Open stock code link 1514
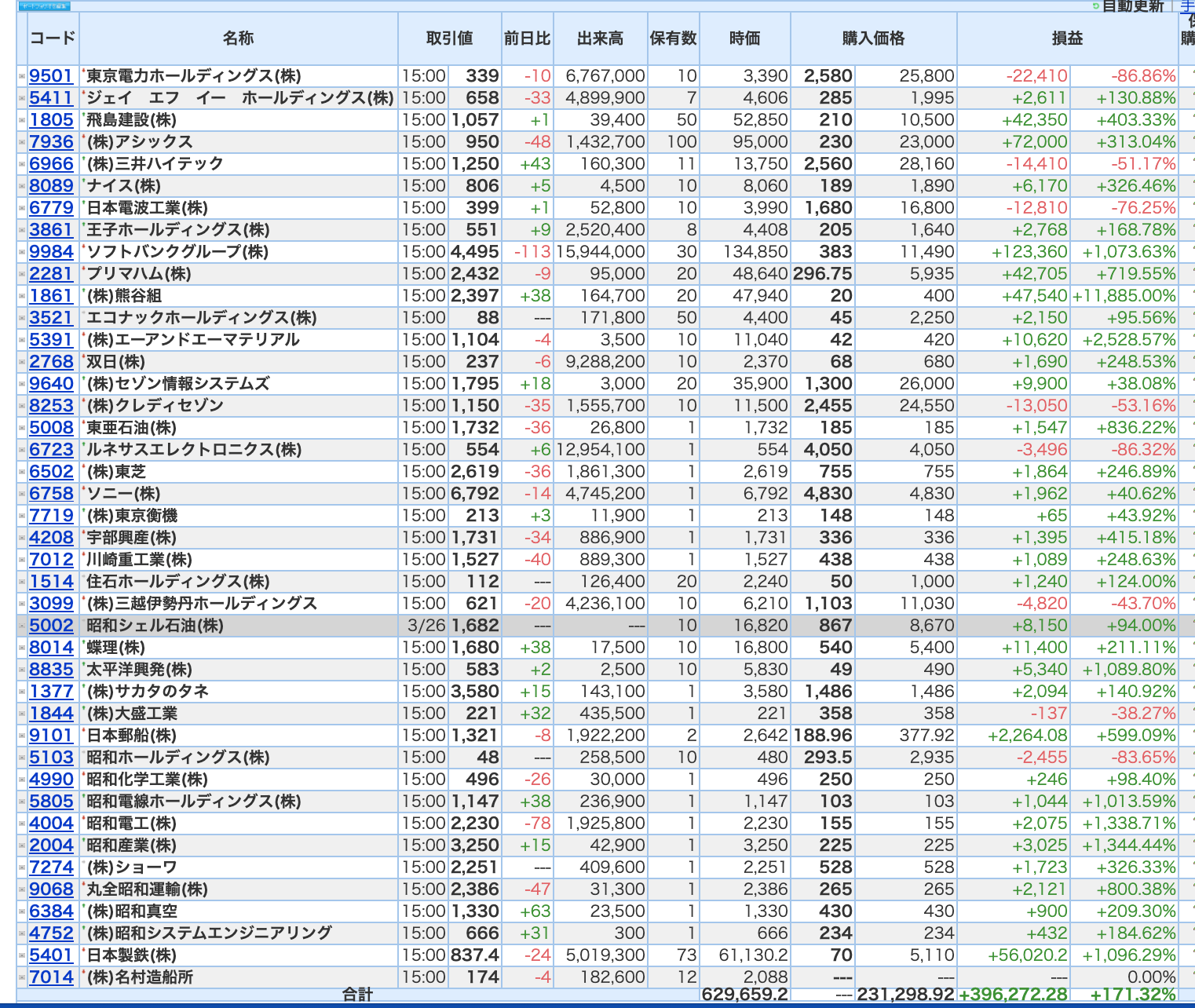The width and height of the screenshot is (1195, 1008). [51, 582]
